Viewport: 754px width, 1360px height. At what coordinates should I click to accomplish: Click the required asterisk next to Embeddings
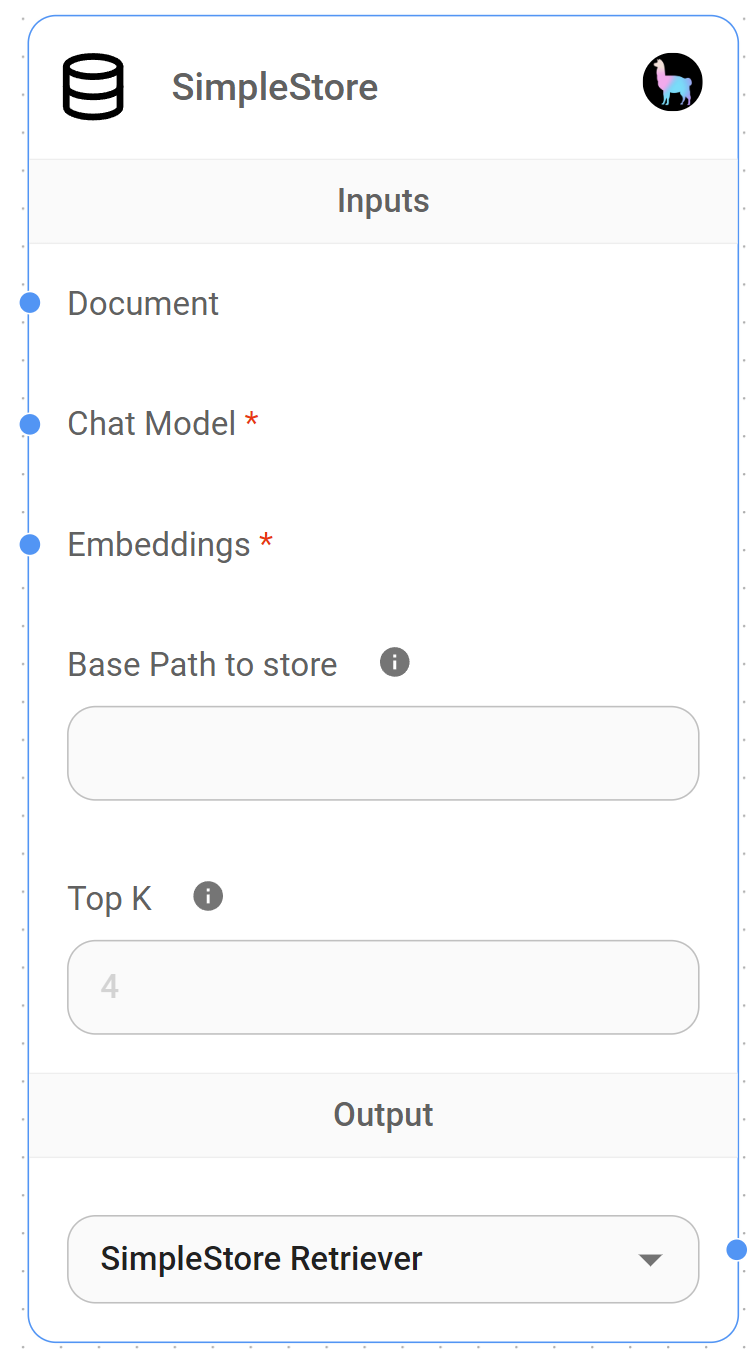265,541
